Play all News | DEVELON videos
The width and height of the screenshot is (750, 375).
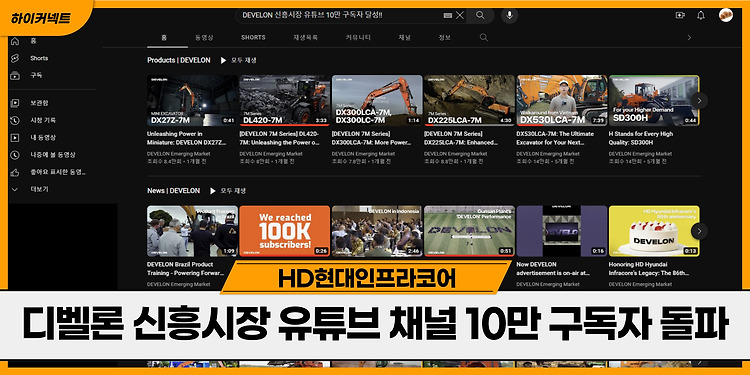228,191
